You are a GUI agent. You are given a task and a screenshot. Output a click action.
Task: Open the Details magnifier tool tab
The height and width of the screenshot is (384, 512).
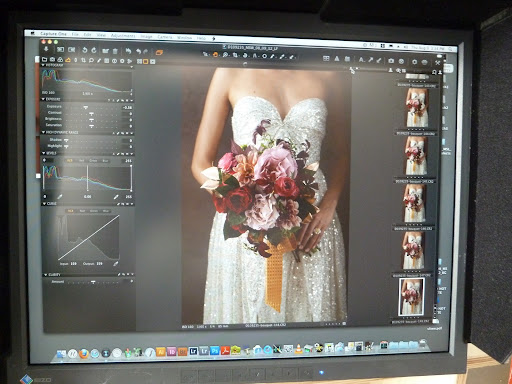click(91, 60)
